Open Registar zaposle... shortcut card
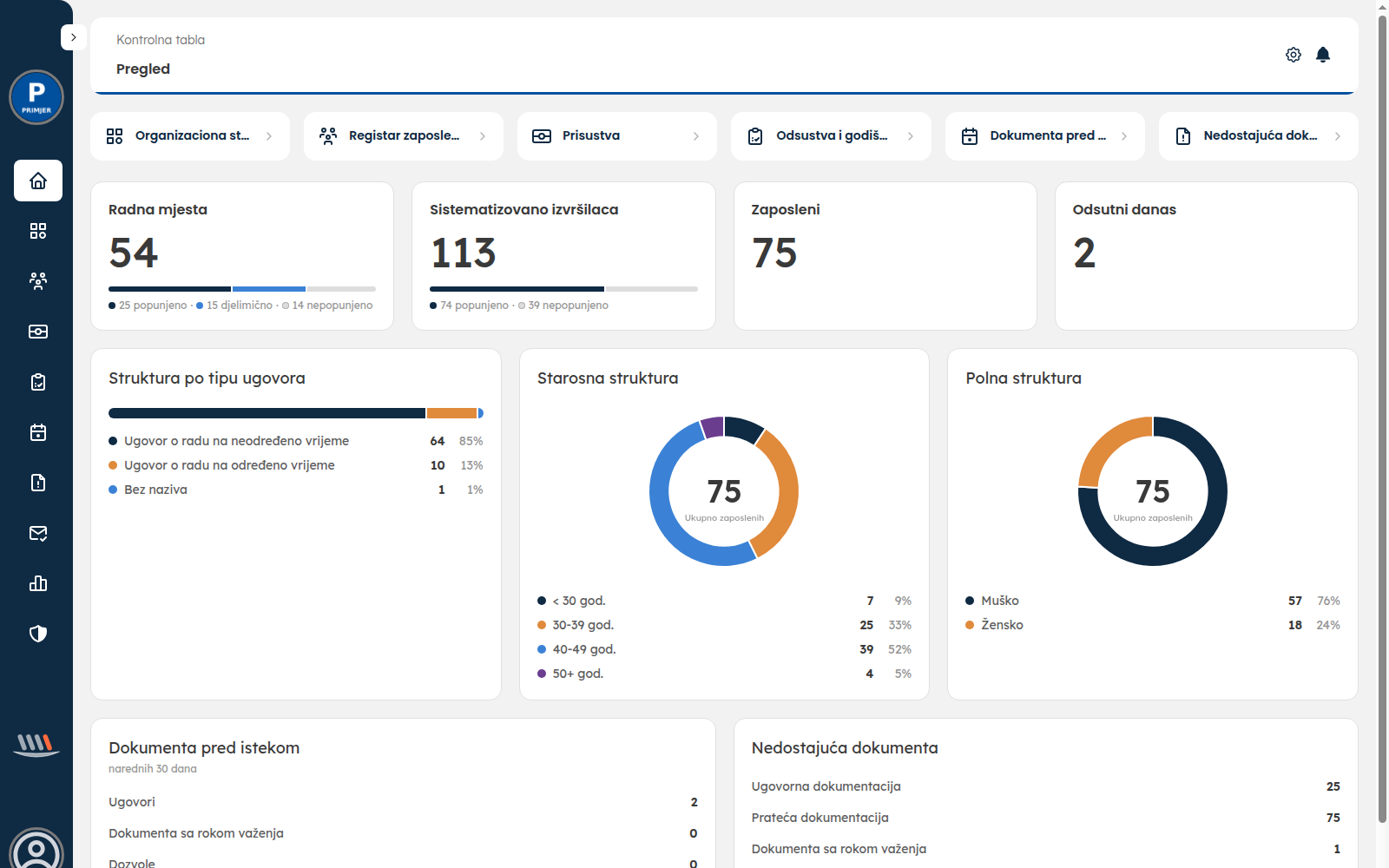The image size is (1389, 868). [404, 136]
